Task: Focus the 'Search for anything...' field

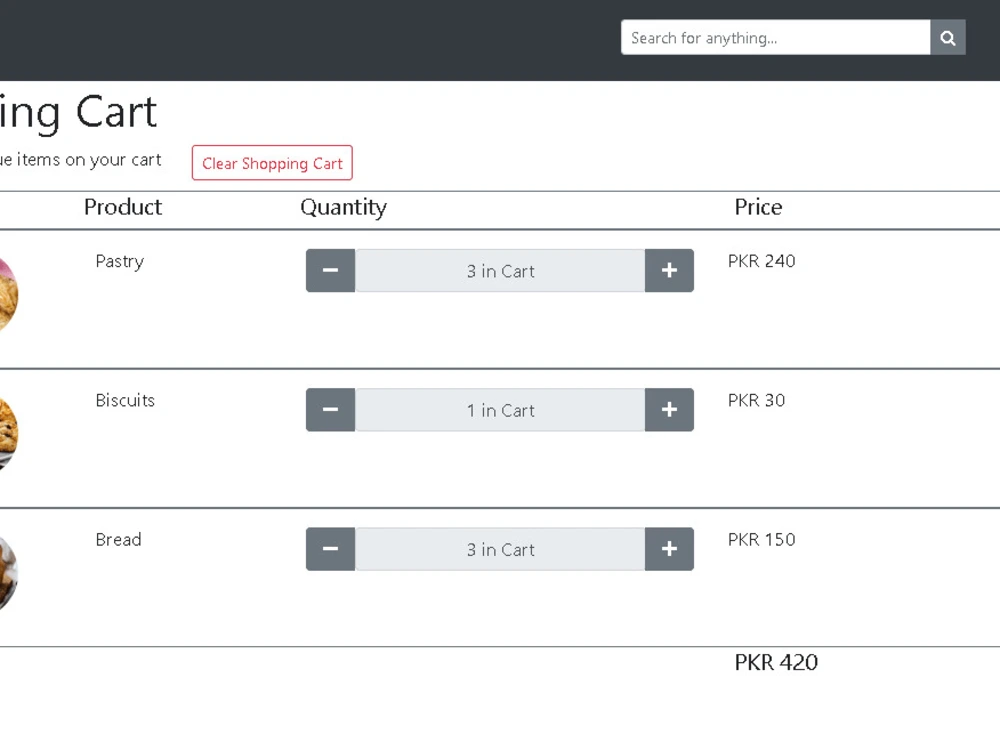Action: click(x=776, y=38)
